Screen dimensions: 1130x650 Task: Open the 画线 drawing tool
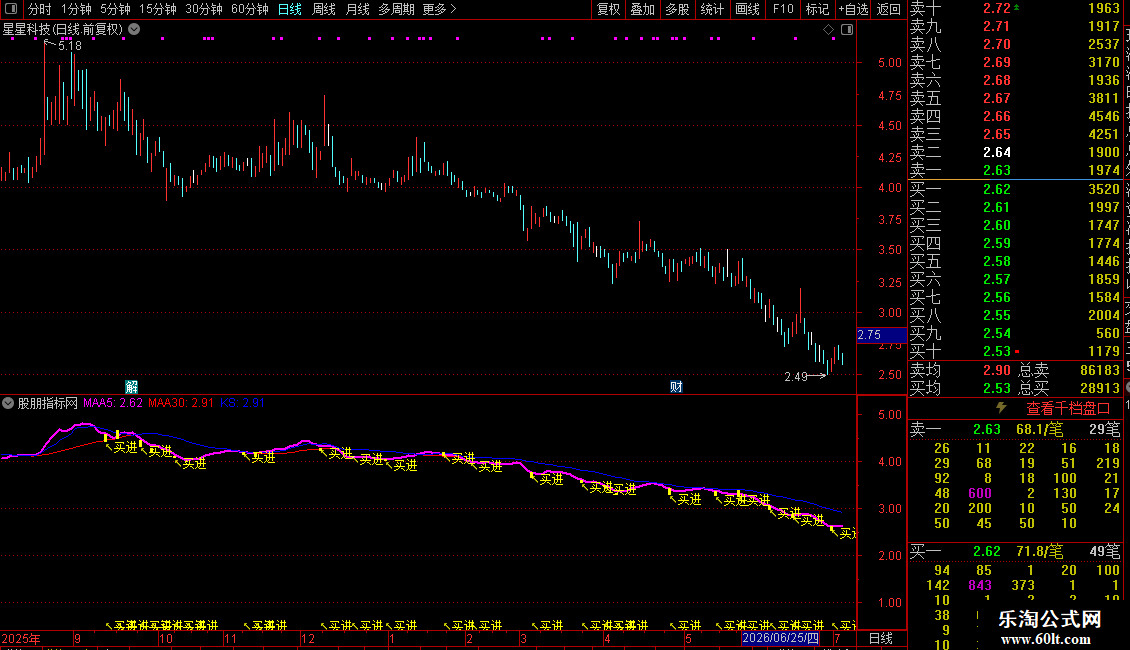(747, 9)
